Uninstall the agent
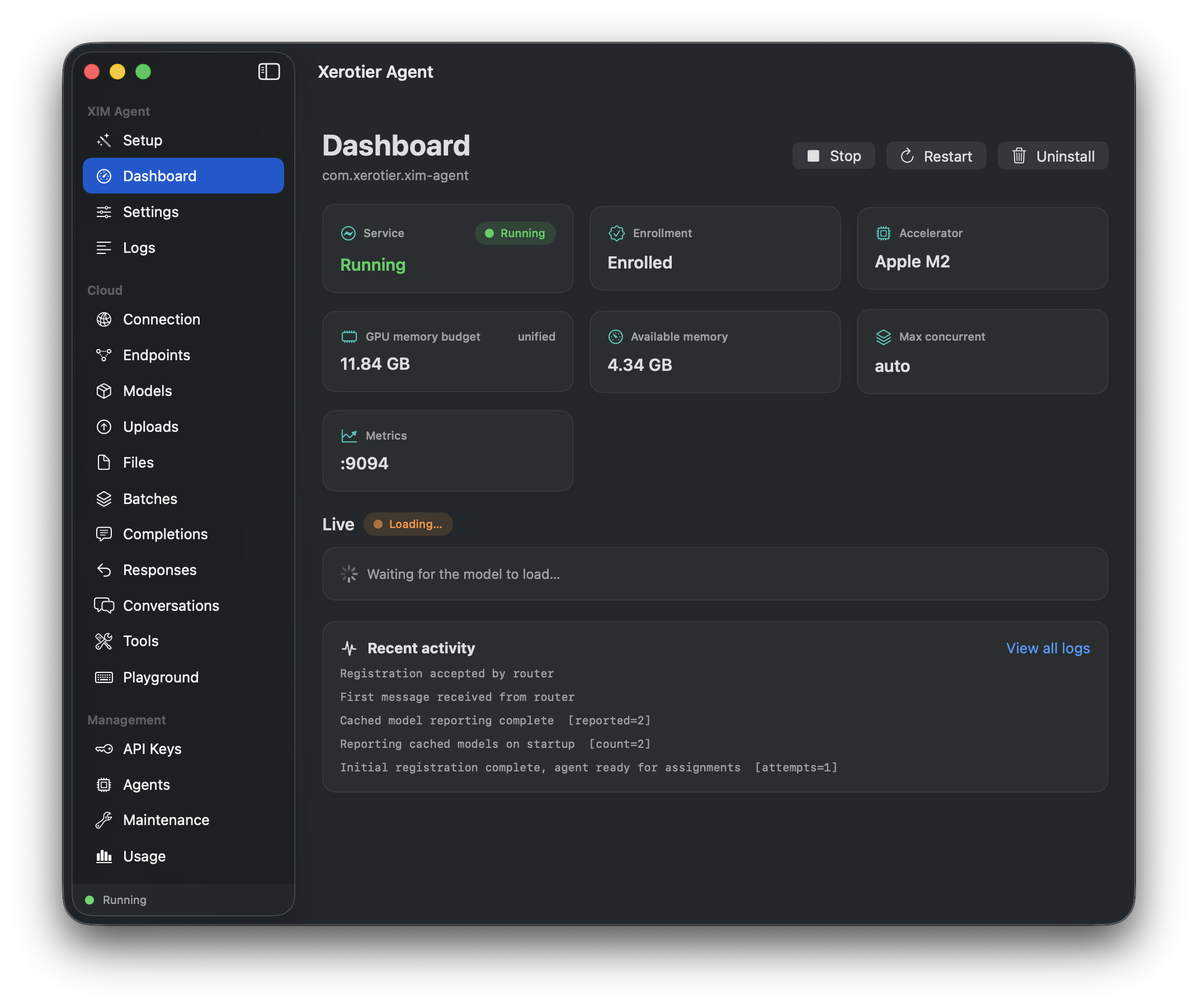Viewport: 1198px width, 1008px height. pyautogui.click(x=1053, y=156)
